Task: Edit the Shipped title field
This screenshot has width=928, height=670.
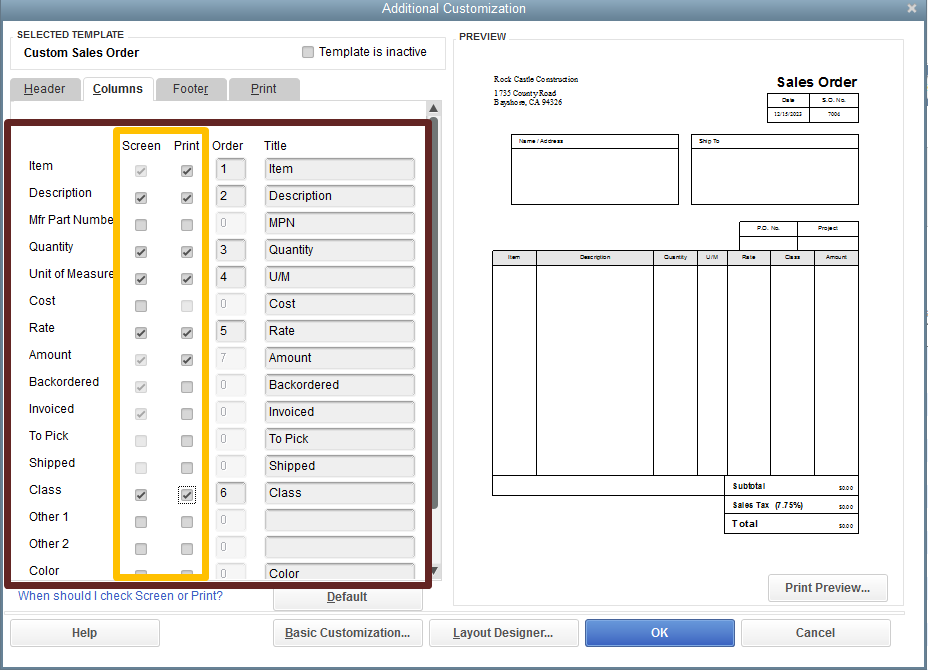Action: (x=340, y=466)
